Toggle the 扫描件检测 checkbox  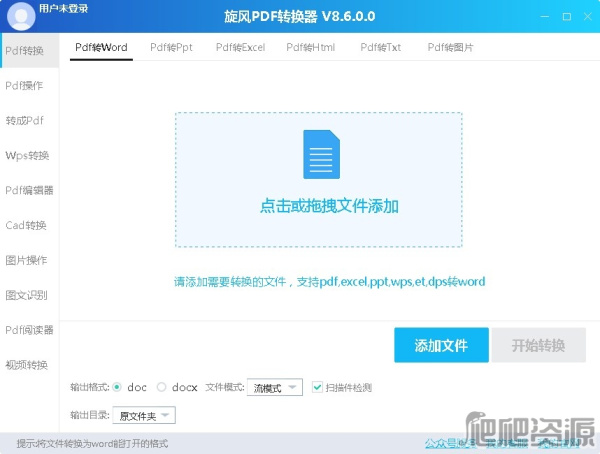point(318,387)
